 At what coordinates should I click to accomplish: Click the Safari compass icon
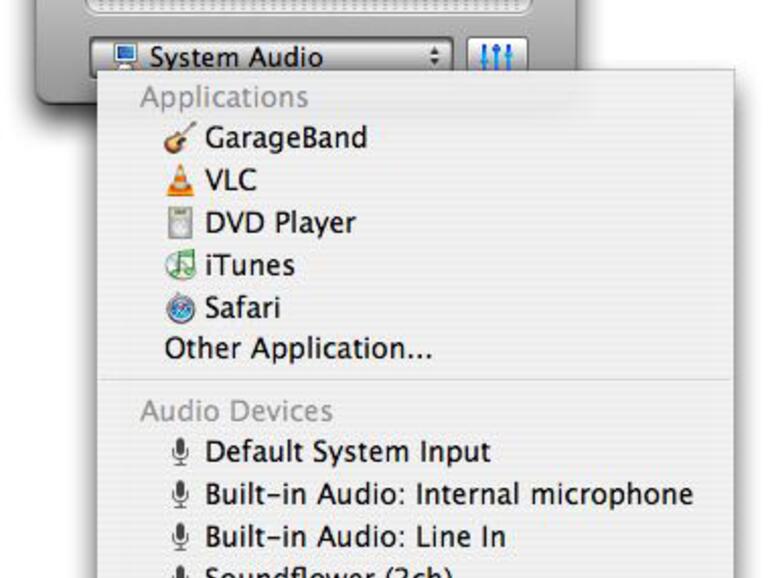pos(180,308)
